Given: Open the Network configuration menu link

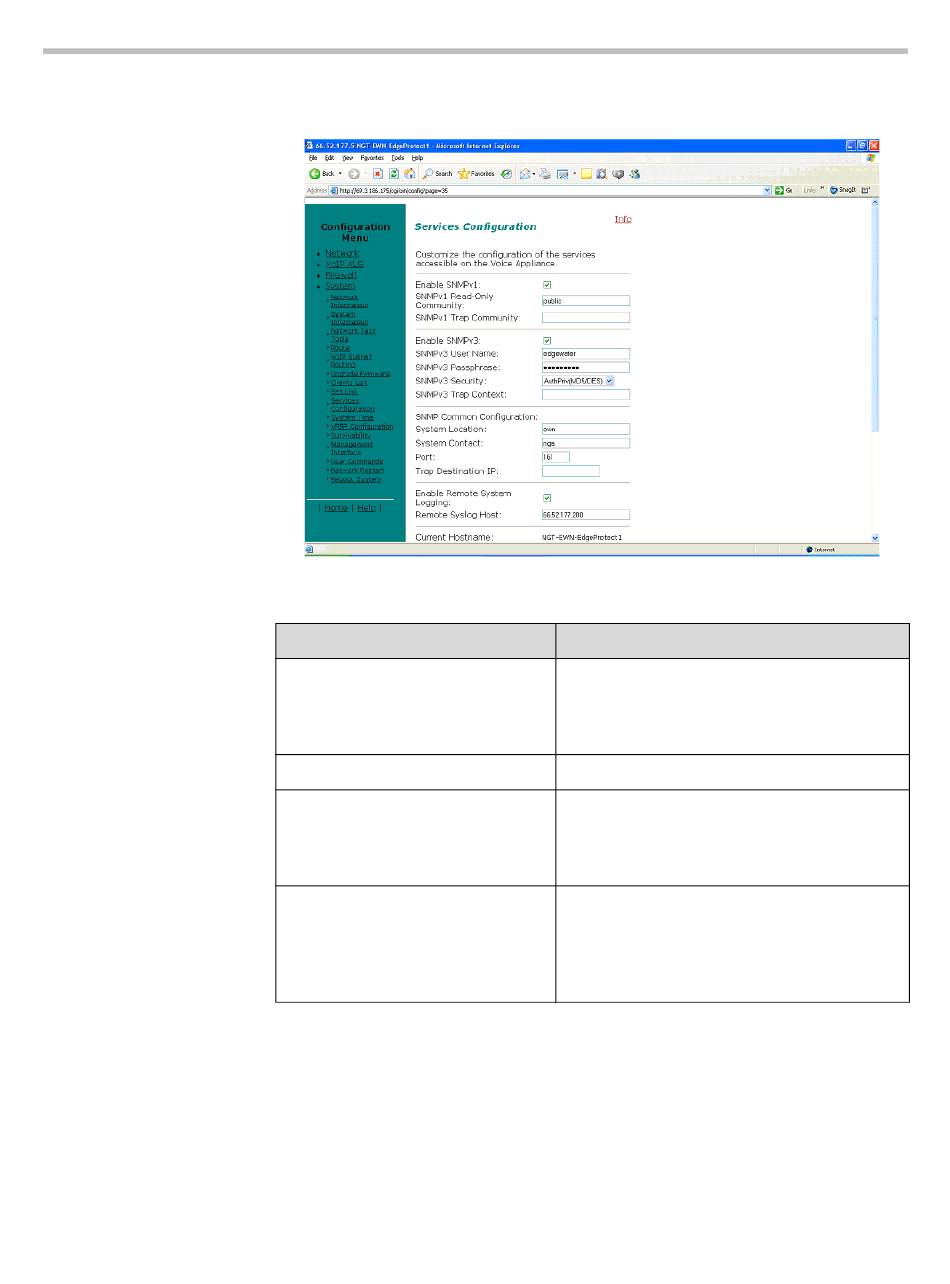Looking at the screenshot, I should pyautogui.click(x=341, y=253).
